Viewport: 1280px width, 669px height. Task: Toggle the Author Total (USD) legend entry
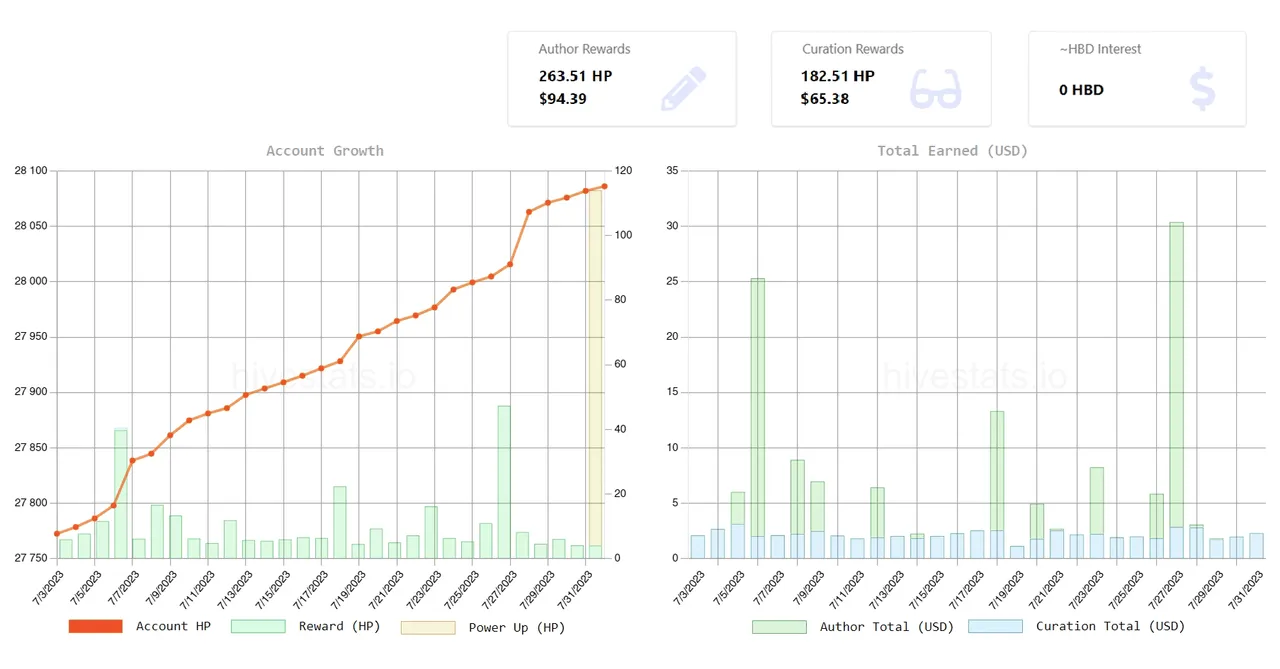pos(853,626)
